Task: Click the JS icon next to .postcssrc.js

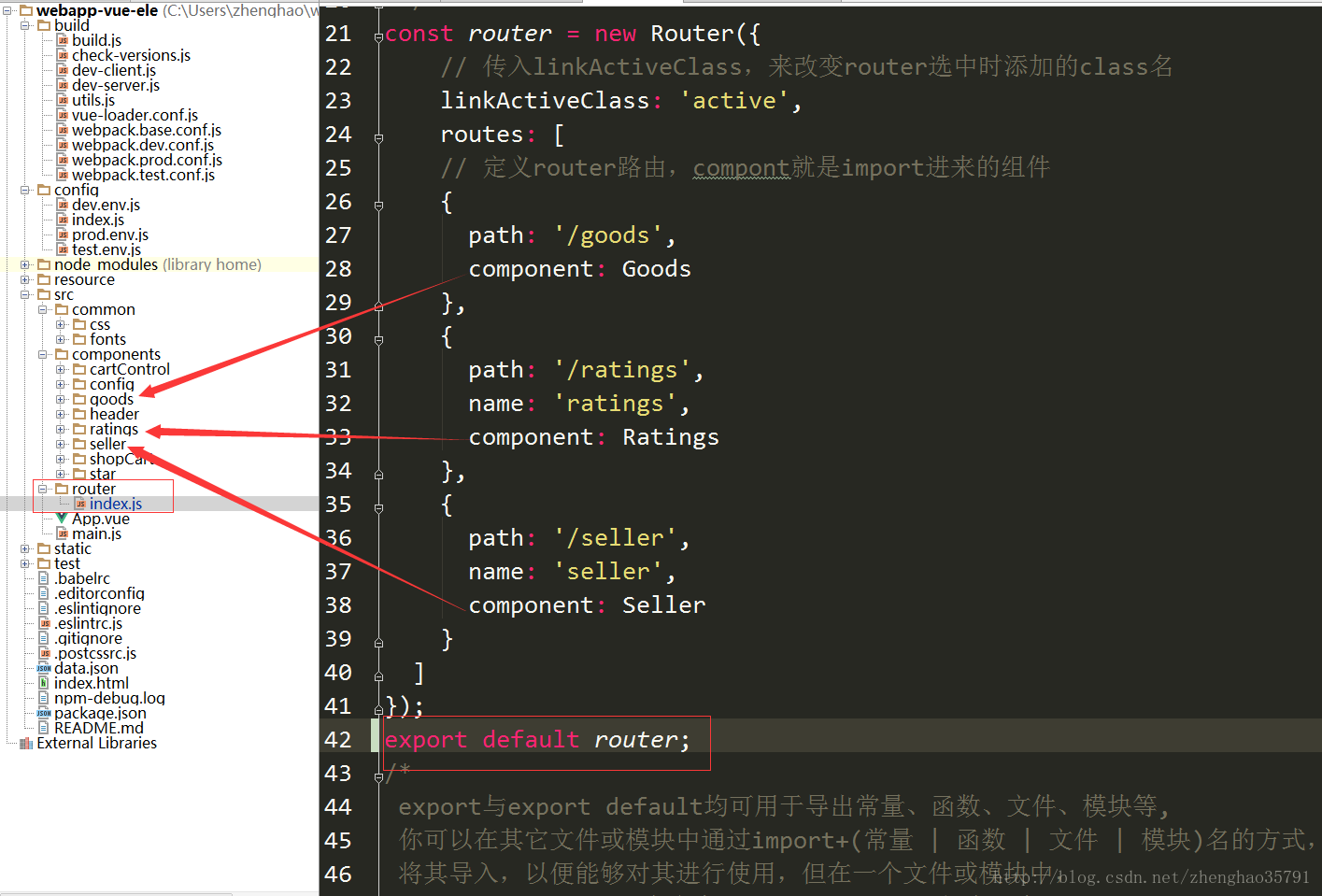Action: pos(44,653)
